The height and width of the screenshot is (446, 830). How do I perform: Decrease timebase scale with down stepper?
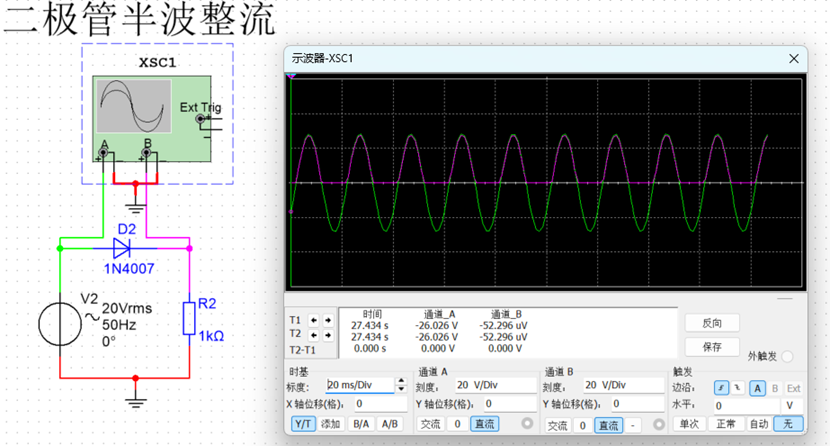(401, 389)
